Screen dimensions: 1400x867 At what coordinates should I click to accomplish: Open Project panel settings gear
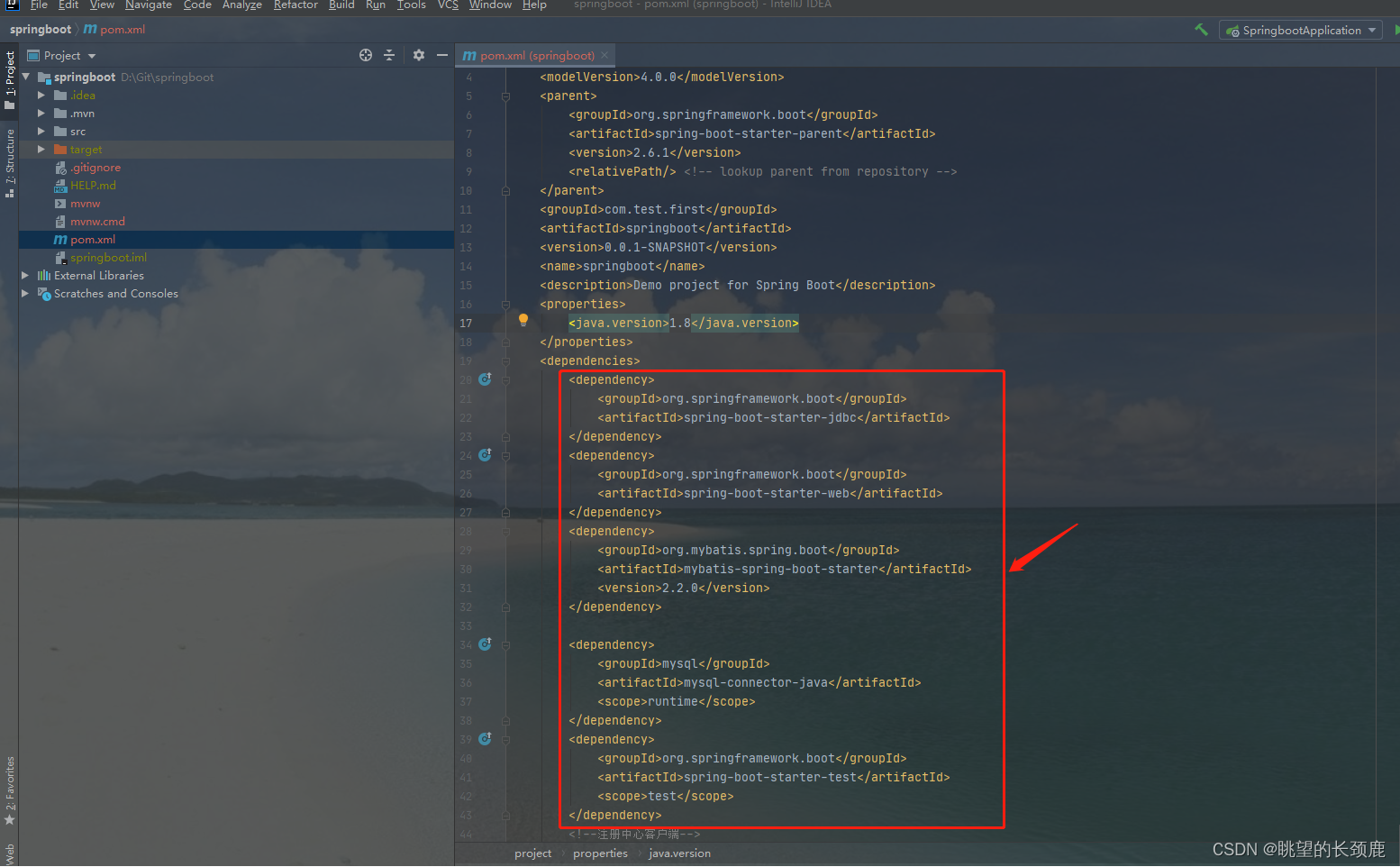click(x=419, y=55)
